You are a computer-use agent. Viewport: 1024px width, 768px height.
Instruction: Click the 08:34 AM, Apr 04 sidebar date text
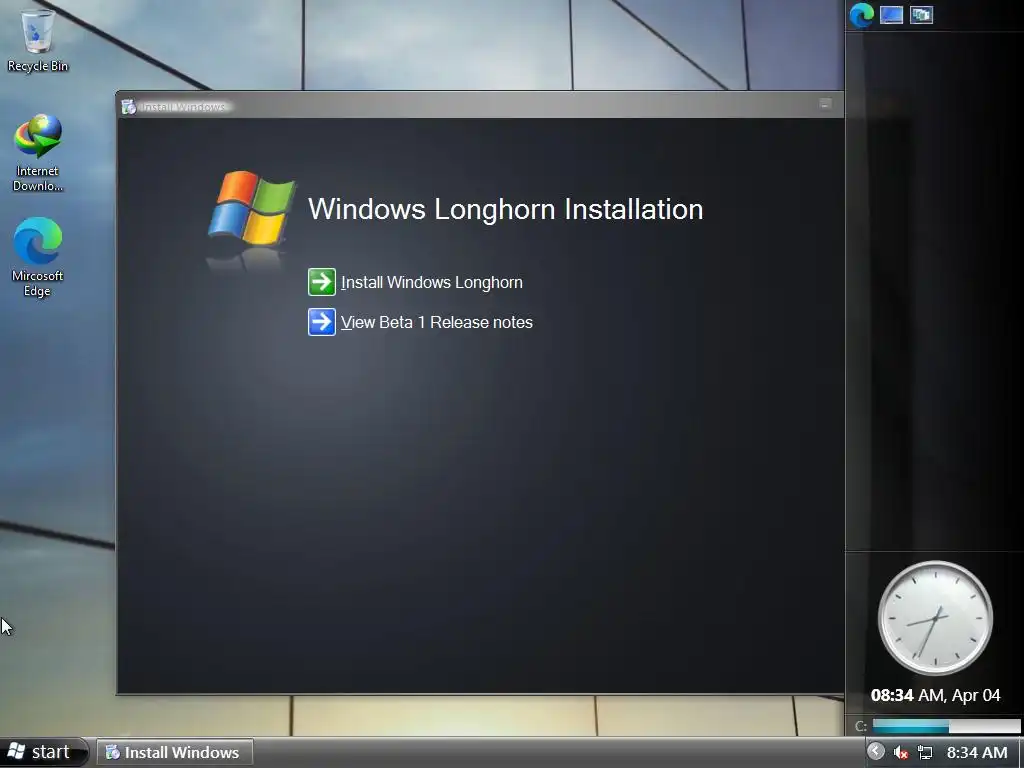(x=935, y=696)
